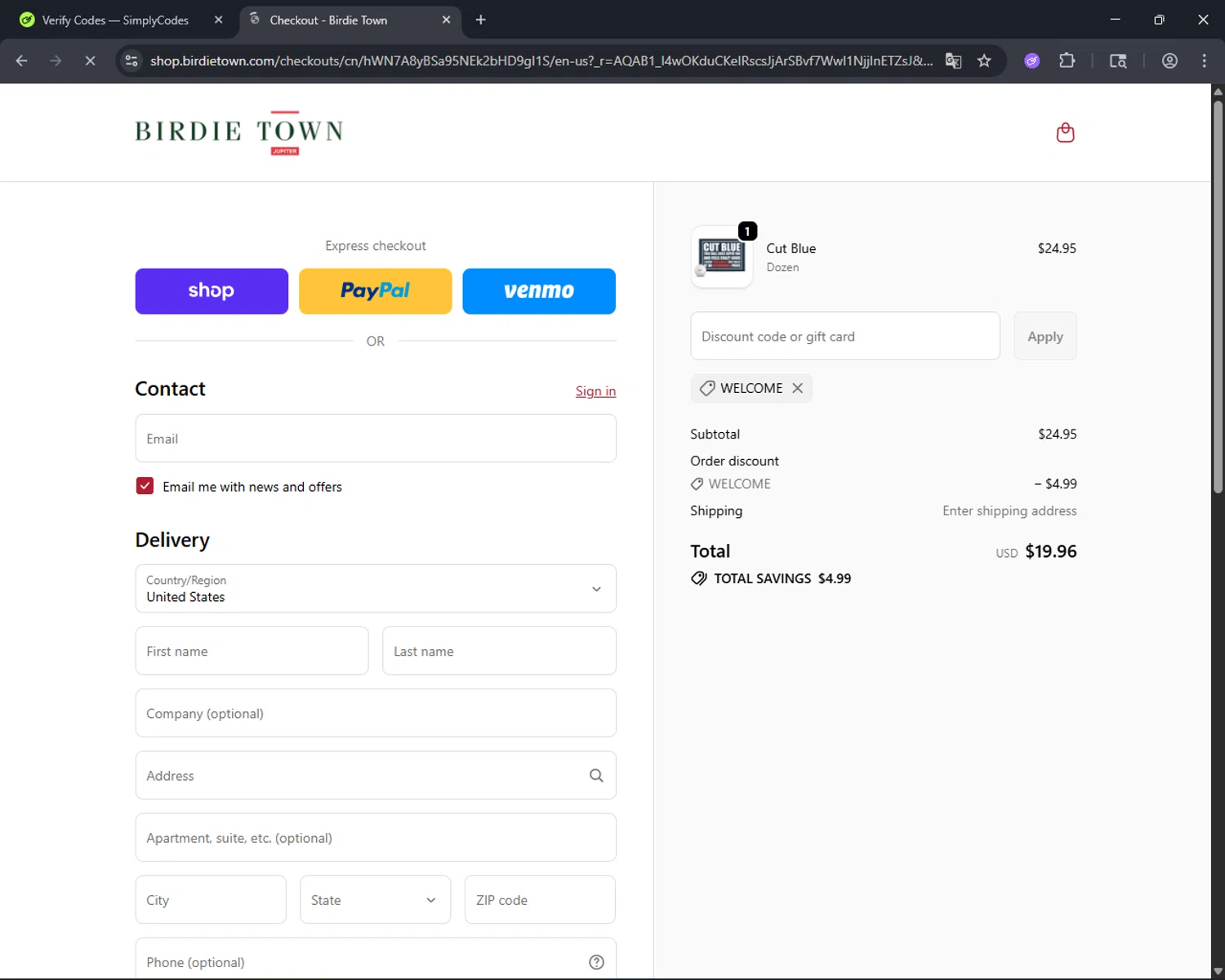This screenshot has height=980, width=1225.
Task: Click the TOTAL SAVINGS $4.99 text
Action: [782, 578]
